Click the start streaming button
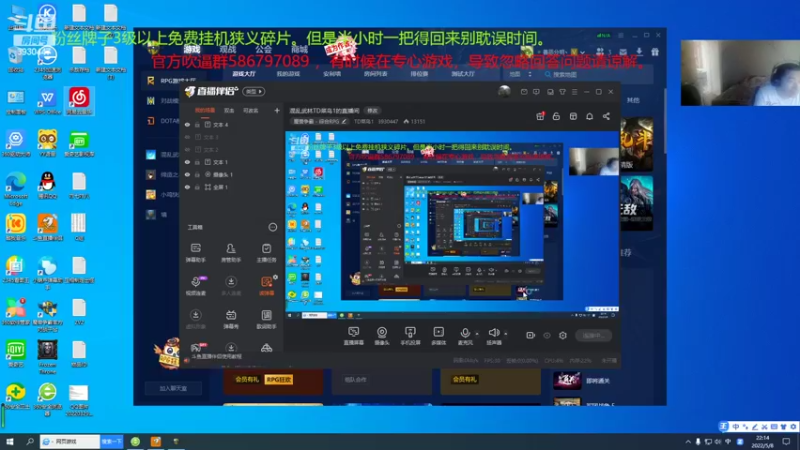Viewport: 800px width, 450px height. (x=593, y=335)
